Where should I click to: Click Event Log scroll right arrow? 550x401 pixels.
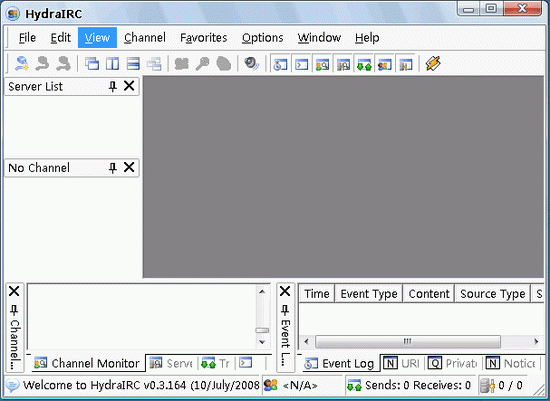click(536, 341)
